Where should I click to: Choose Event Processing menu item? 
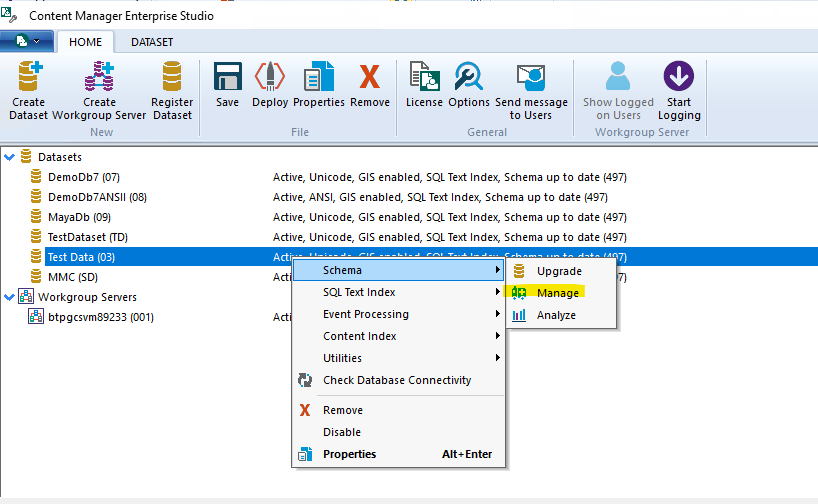398,314
